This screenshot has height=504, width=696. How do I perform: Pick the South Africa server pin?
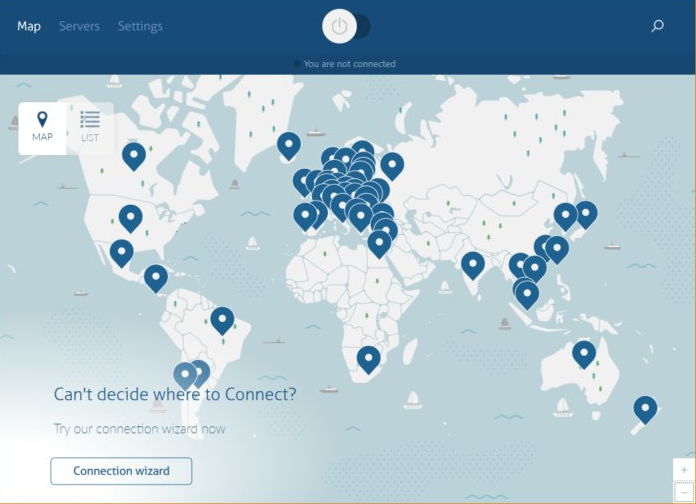(x=368, y=359)
